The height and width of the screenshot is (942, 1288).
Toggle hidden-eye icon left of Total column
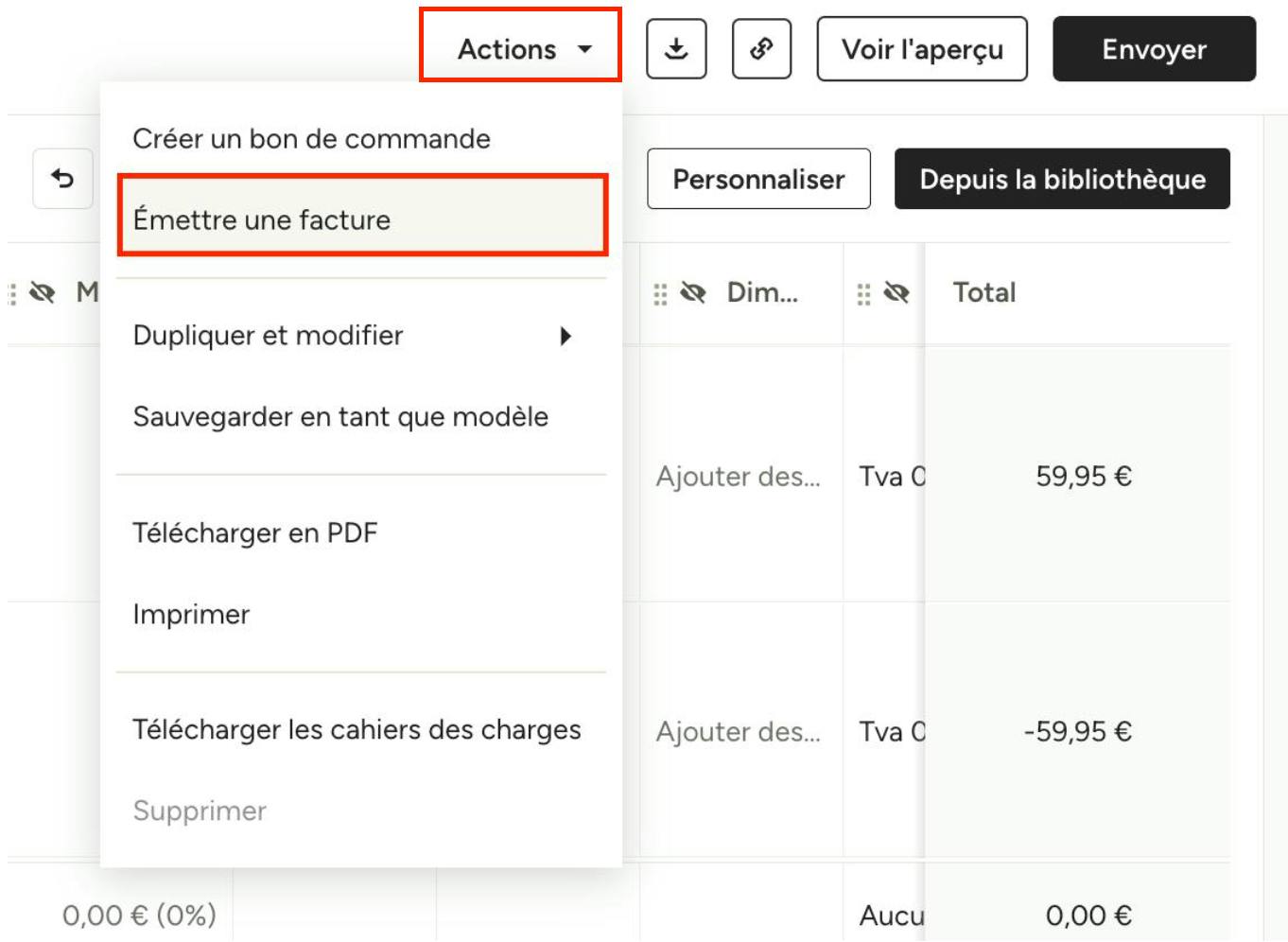point(896,293)
